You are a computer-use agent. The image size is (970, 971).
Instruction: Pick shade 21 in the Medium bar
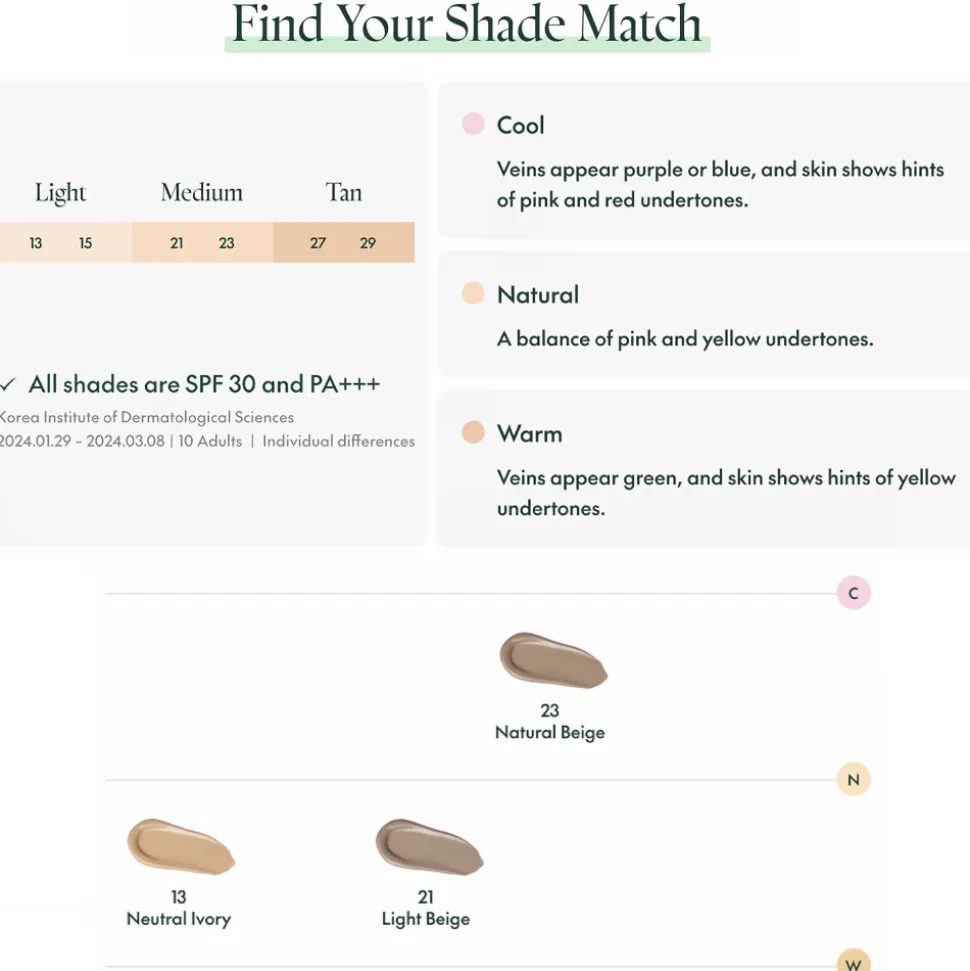177,243
